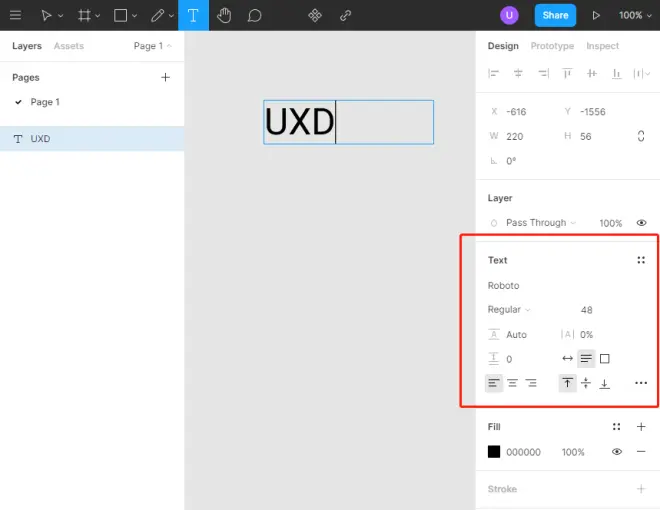This screenshot has height=510, width=660.
Task: Click align horizontal centers icon
Action: pyautogui.click(x=518, y=74)
